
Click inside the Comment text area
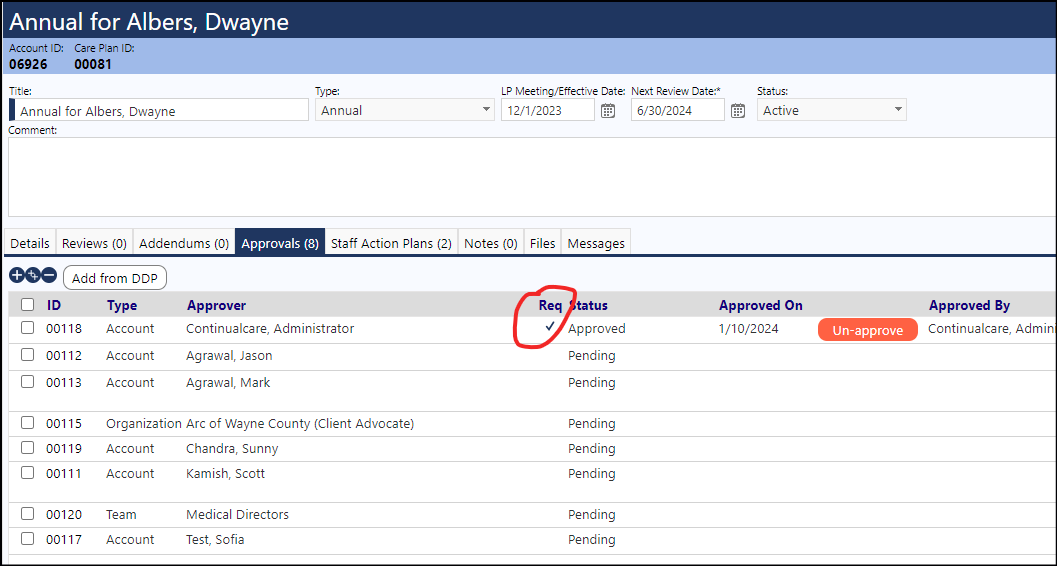coord(533,177)
